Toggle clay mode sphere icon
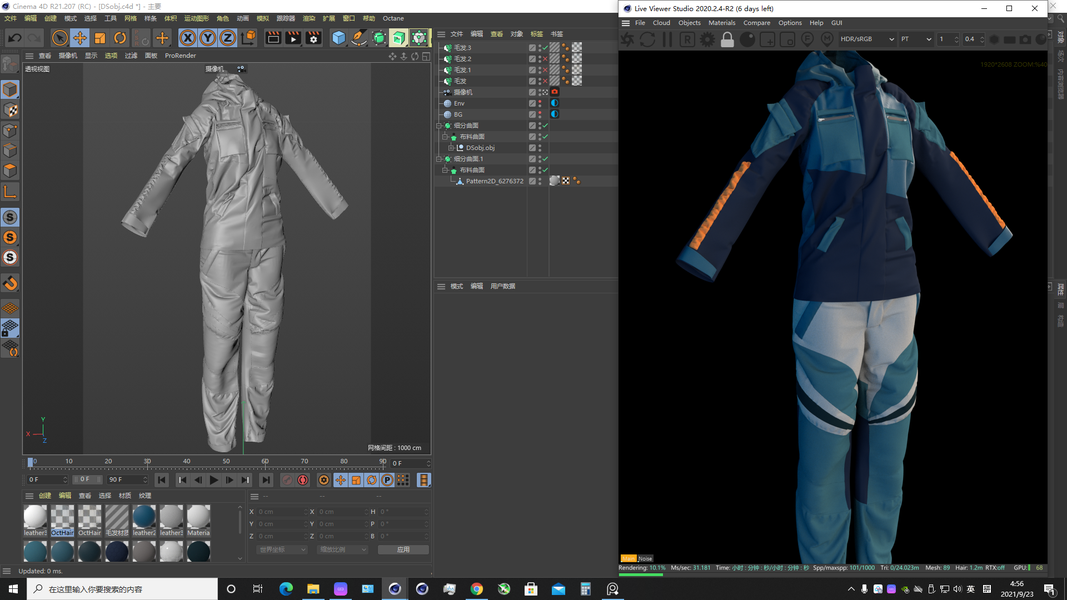The height and width of the screenshot is (600, 1067). click(x=747, y=39)
